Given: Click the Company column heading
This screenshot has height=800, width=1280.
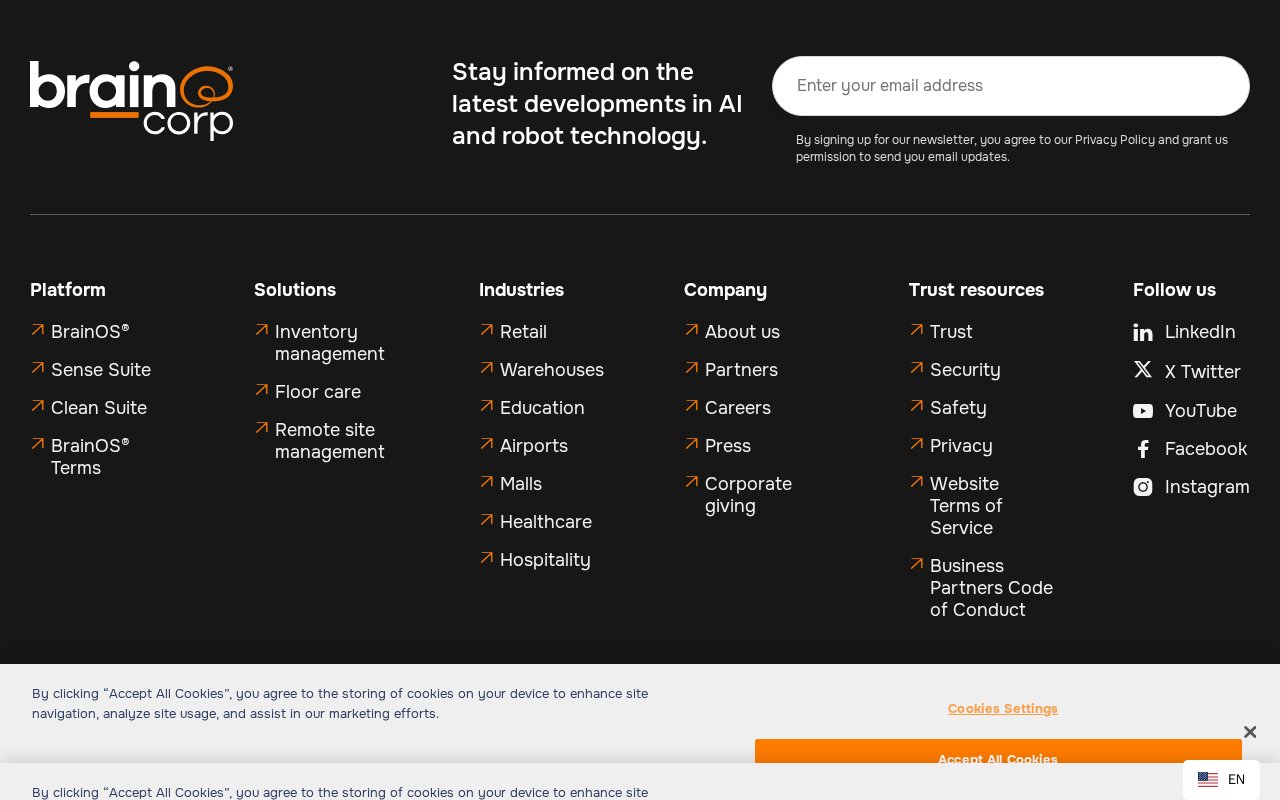Looking at the screenshot, I should tap(725, 290).
